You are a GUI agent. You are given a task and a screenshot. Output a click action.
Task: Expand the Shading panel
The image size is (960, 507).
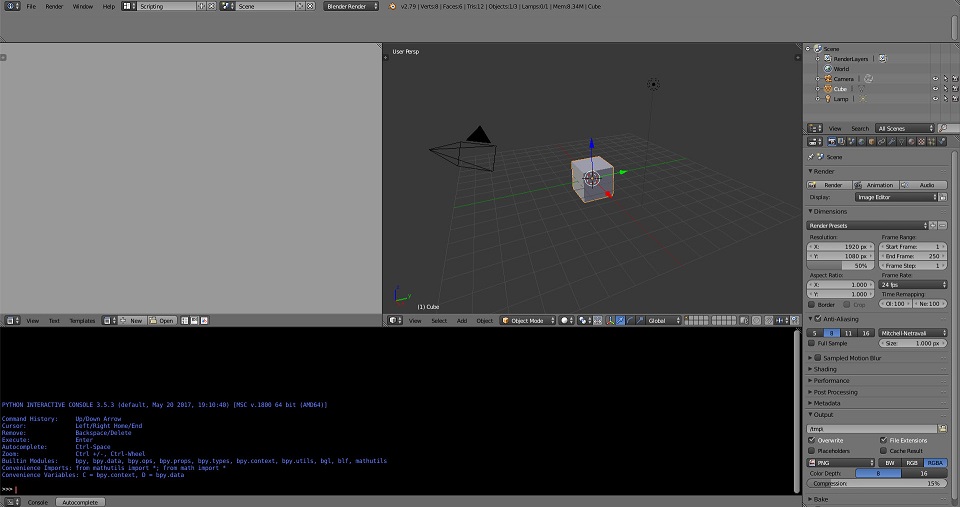(x=824, y=369)
